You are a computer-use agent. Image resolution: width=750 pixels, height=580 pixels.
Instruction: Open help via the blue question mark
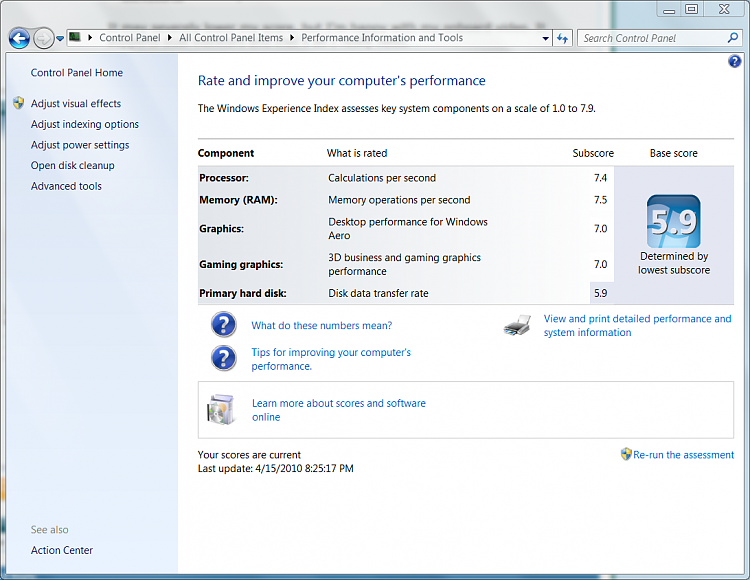click(734, 61)
